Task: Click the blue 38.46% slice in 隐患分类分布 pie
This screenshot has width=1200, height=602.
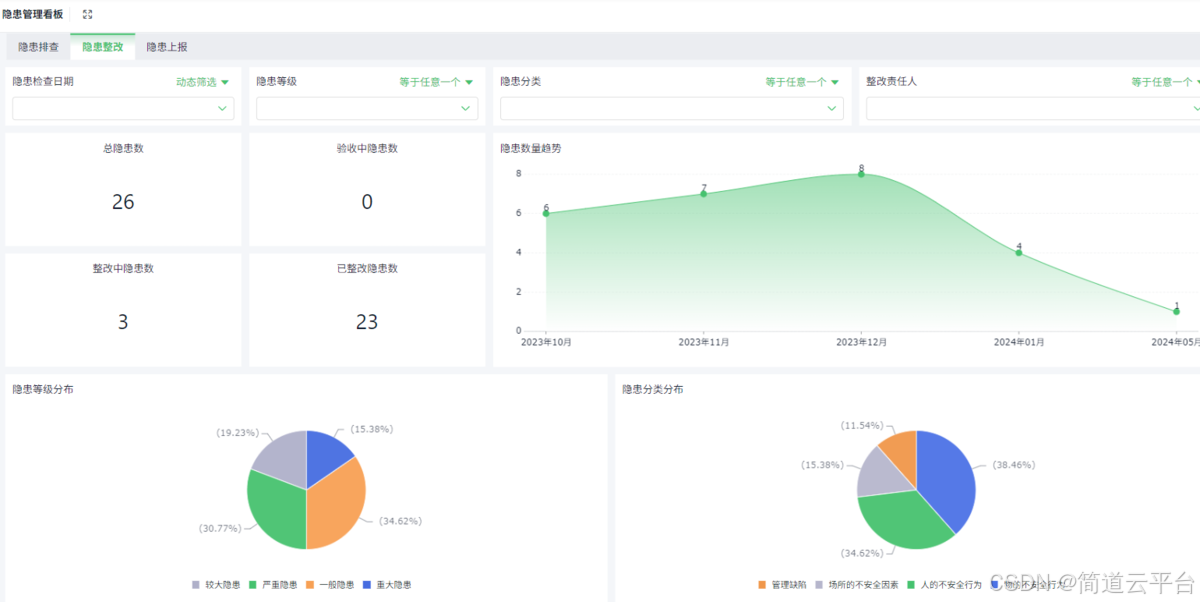Action: [948, 480]
